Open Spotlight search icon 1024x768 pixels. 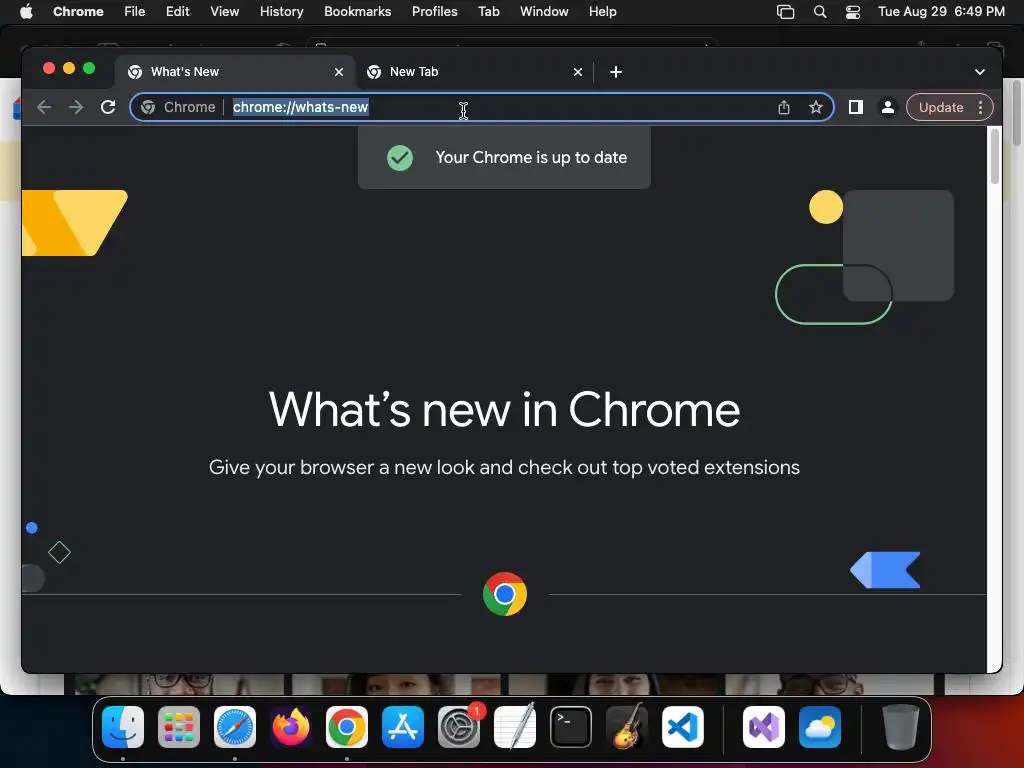pyautogui.click(x=820, y=12)
